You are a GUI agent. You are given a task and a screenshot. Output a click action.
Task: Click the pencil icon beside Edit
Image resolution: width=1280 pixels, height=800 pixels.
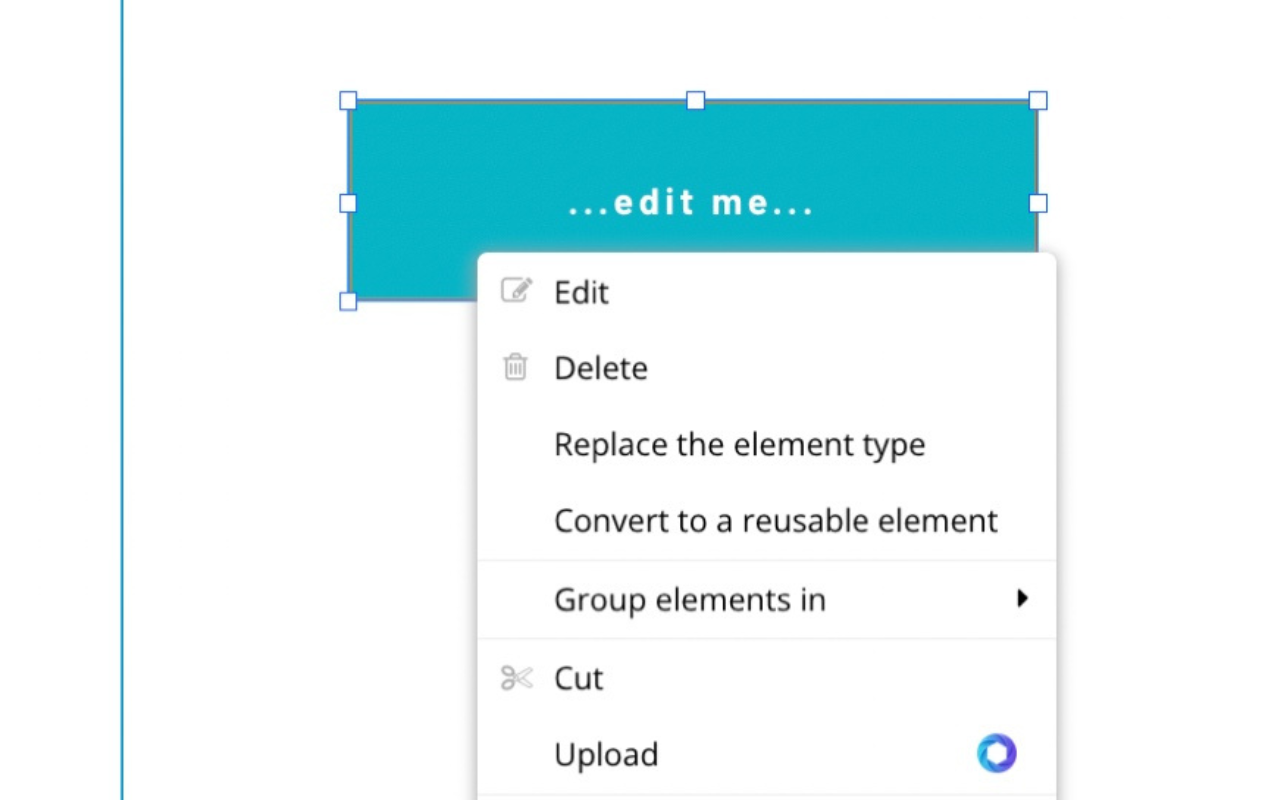click(x=516, y=291)
